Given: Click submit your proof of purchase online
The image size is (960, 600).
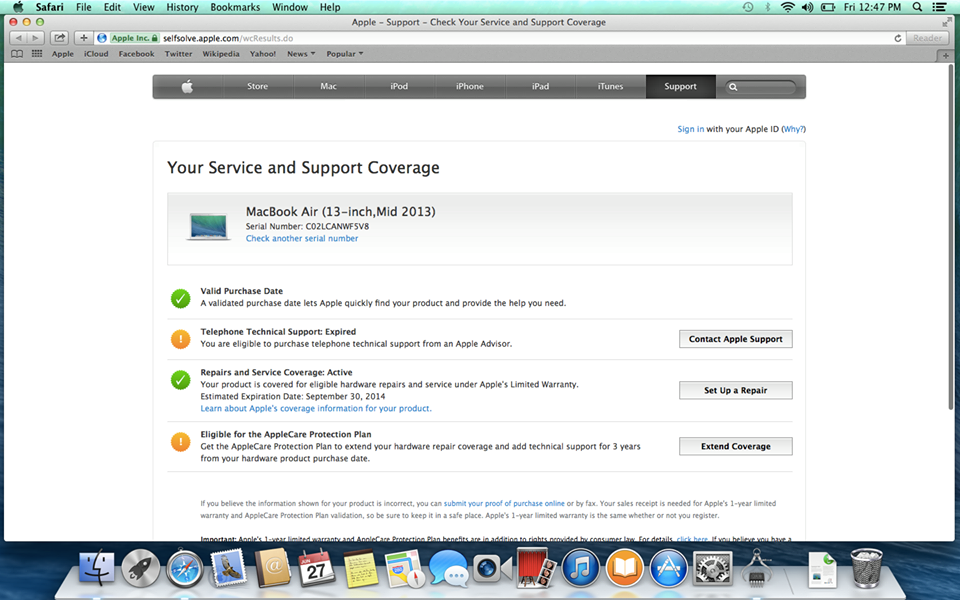Looking at the screenshot, I should [x=504, y=503].
